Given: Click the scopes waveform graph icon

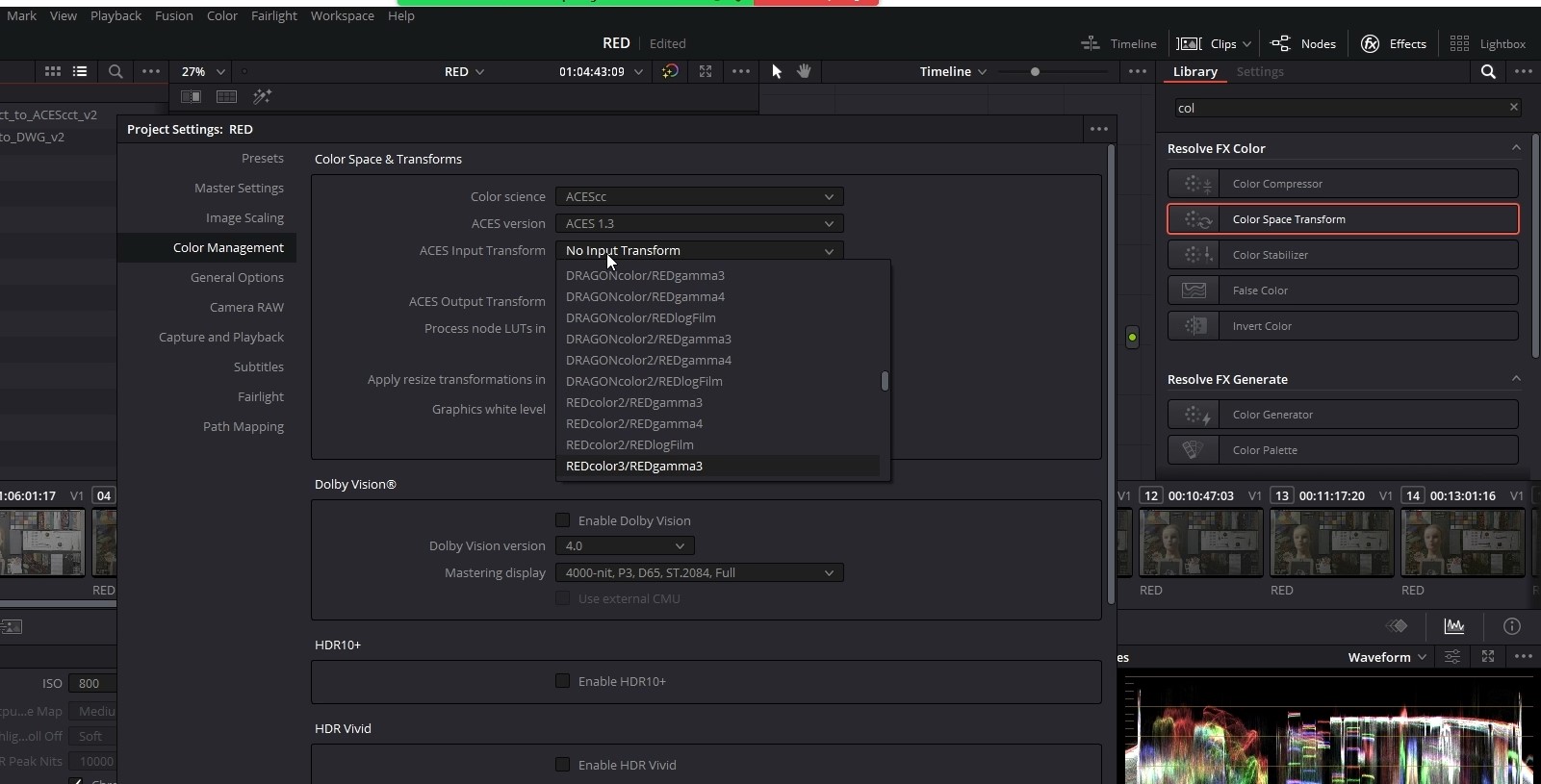Looking at the screenshot, I should [1454, 626].
